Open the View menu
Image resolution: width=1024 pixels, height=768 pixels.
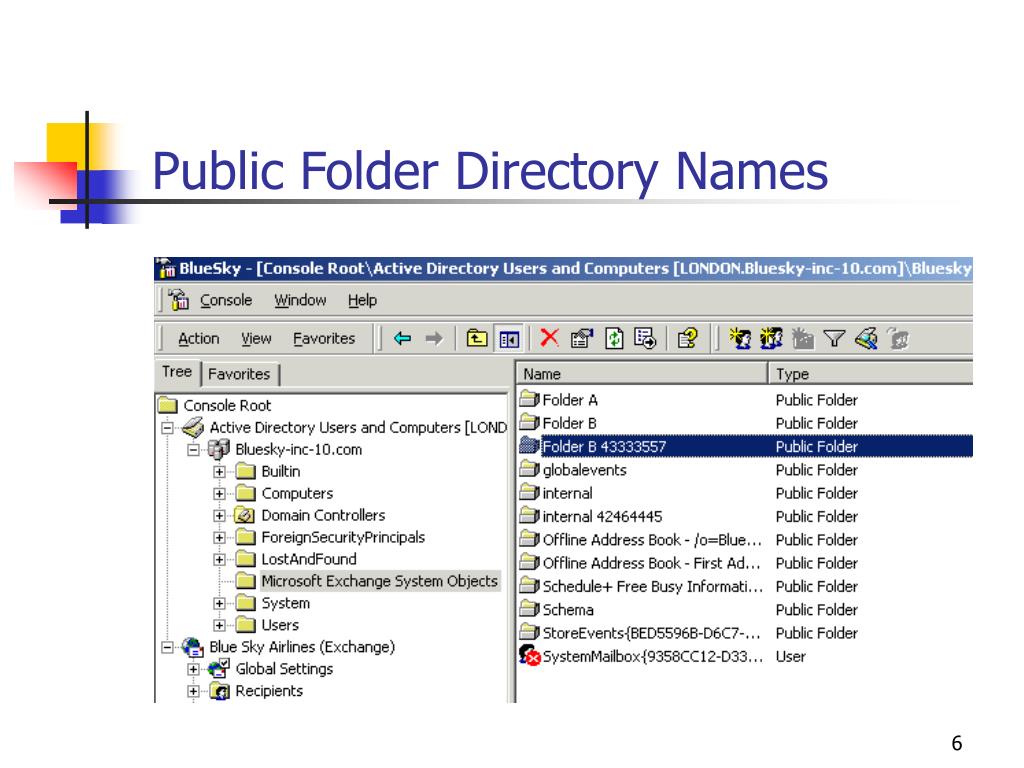256,338
